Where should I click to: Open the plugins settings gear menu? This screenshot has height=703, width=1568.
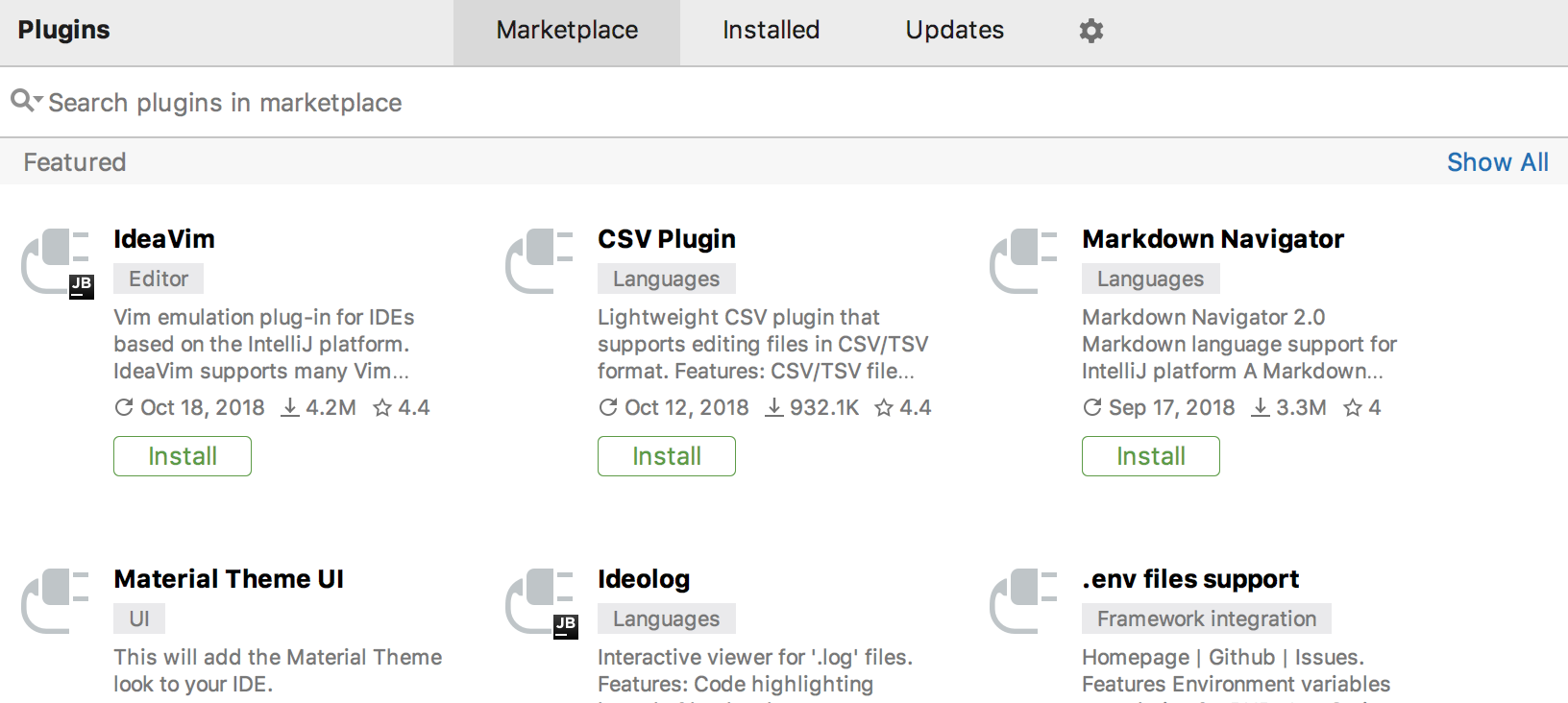[x=1091, y=31]
